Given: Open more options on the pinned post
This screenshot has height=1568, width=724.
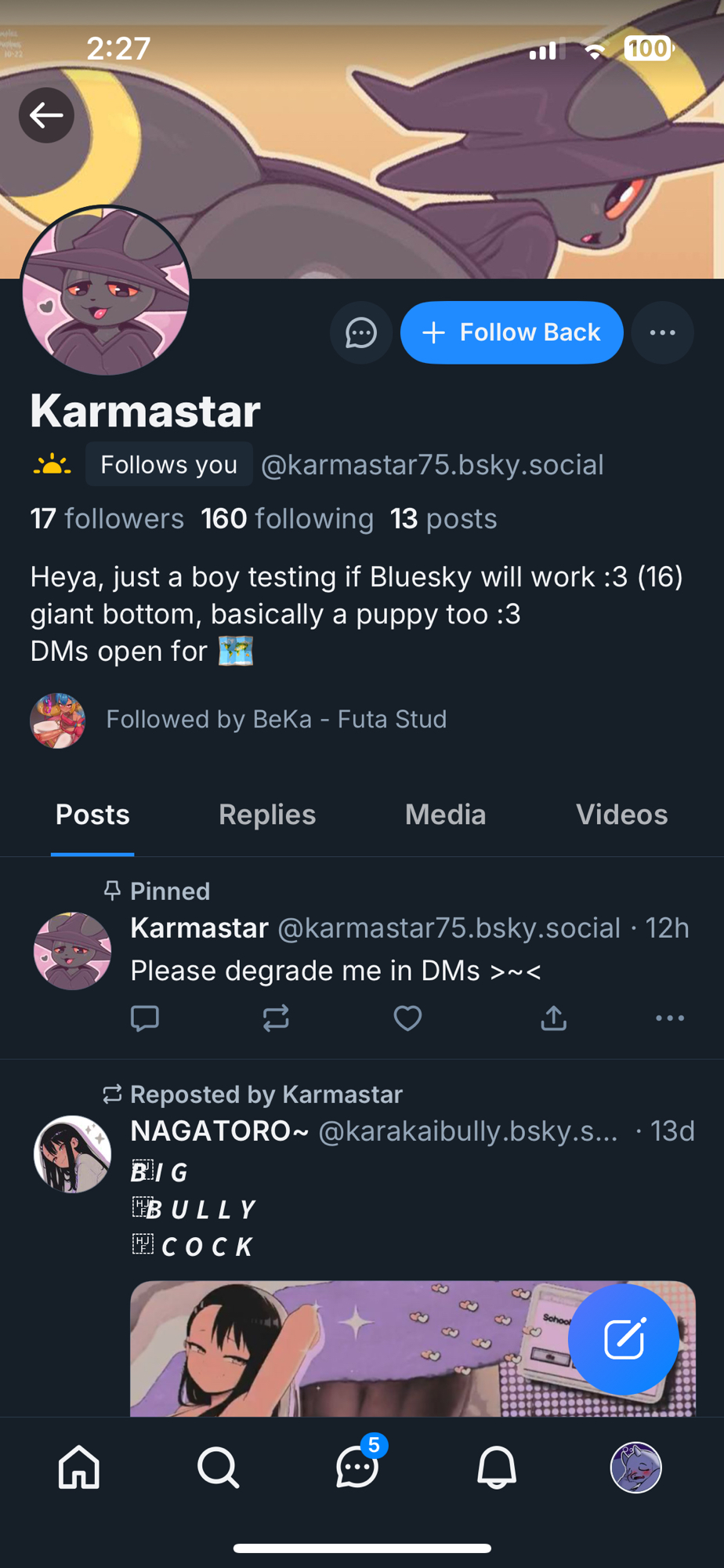Looking at the screenshot, I should point(669,1018).
